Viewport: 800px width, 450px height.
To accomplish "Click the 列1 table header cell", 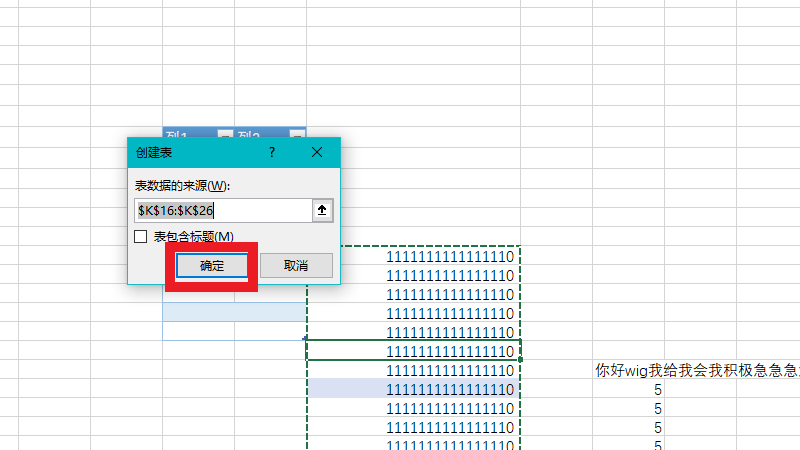I will pos(188,134).
